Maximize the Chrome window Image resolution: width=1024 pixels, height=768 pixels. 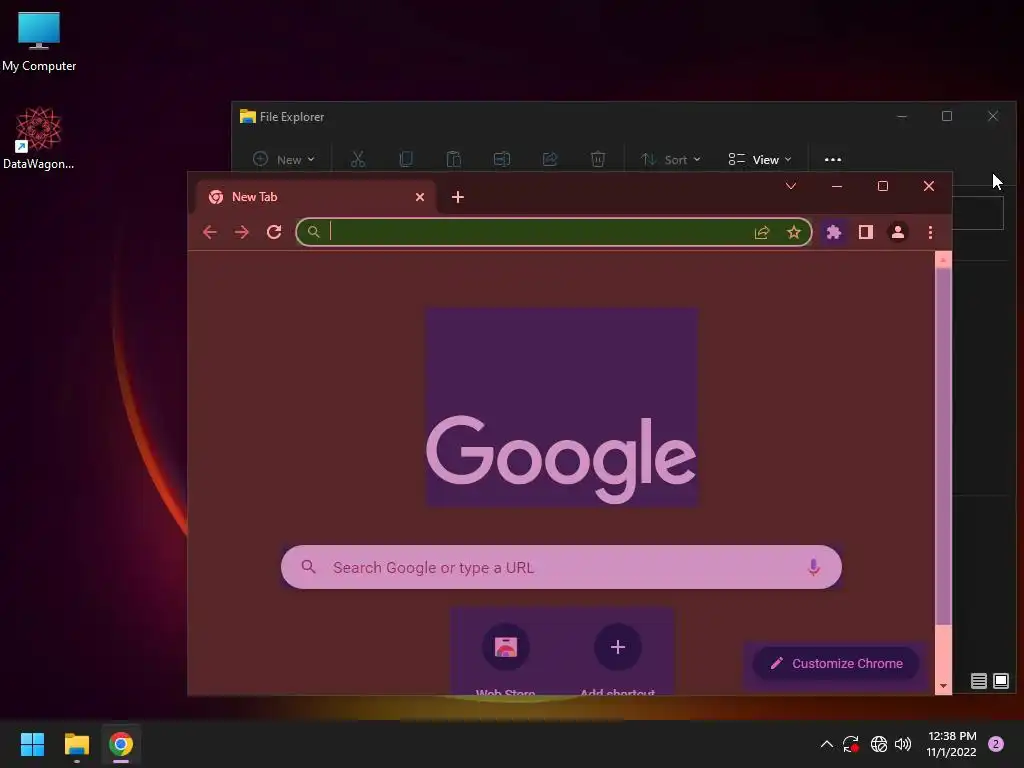pyautogui.click(x=883, y=187)
